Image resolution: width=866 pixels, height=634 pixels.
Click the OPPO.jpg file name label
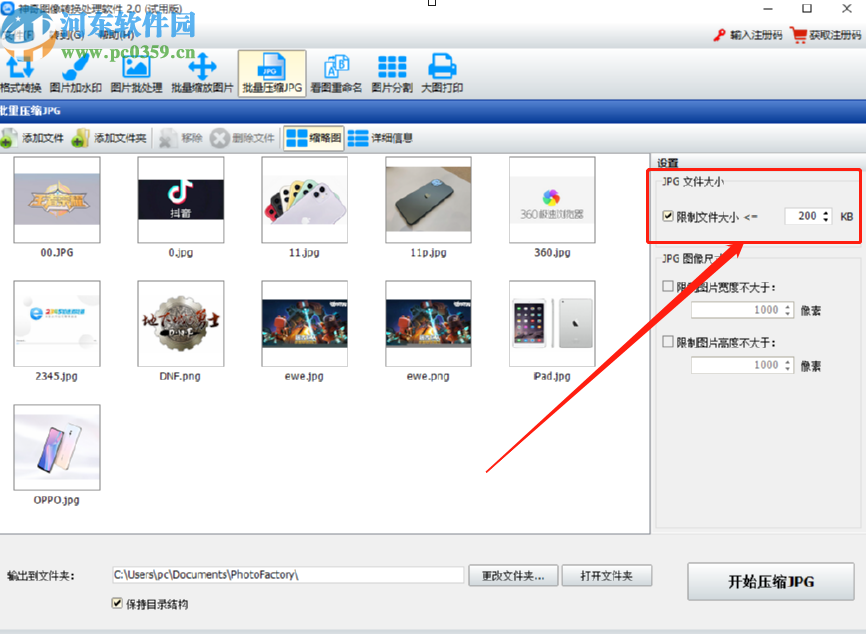[56, 500]
